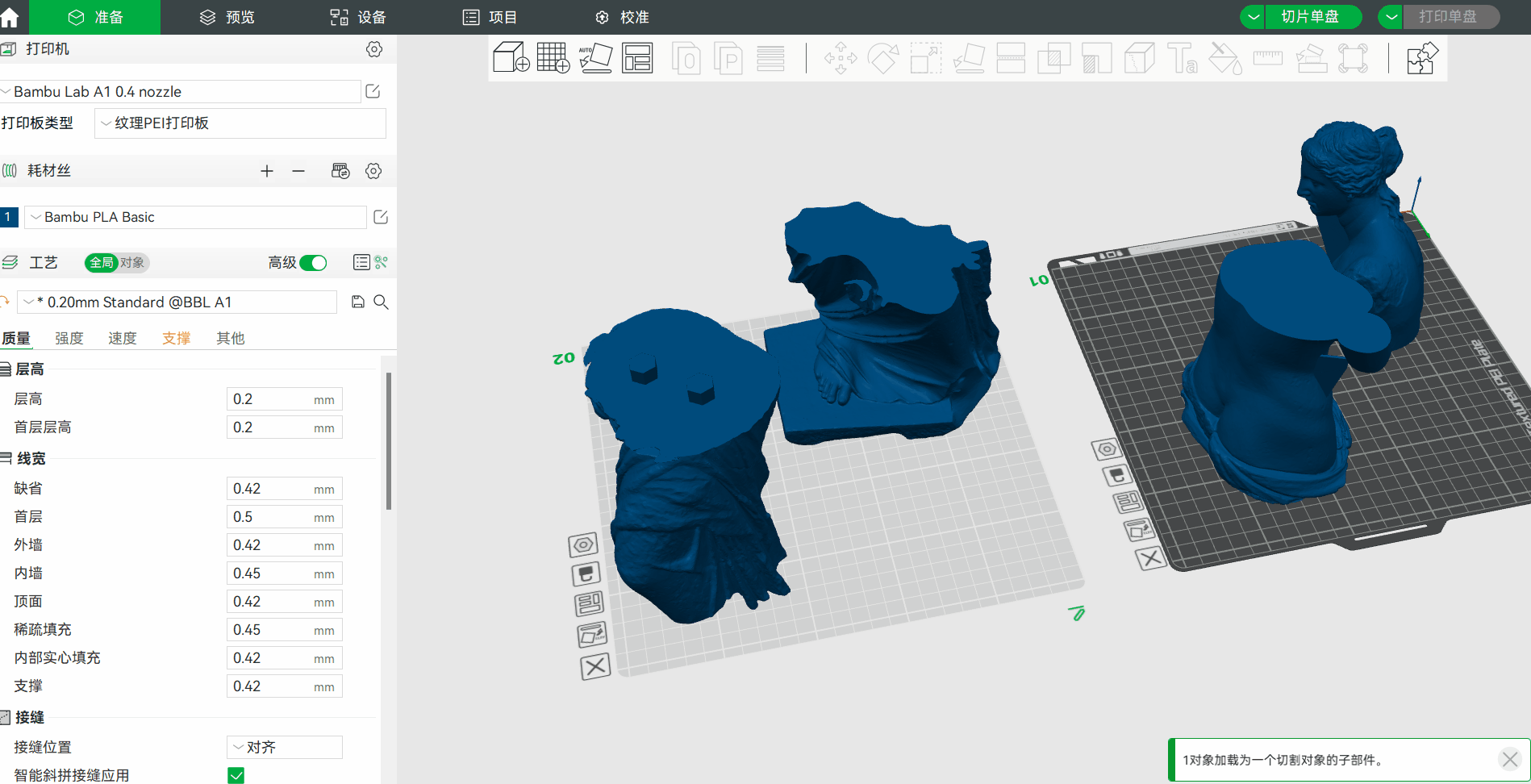
Task: Select the Scale tool icon
Action: tap(926, 58)
